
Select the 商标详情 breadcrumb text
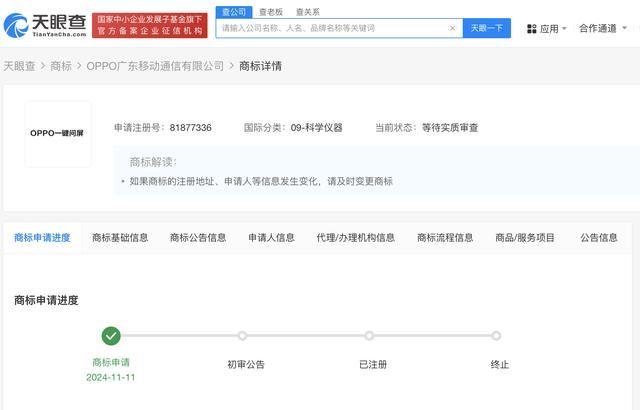pyautogui.click(x=260, y=66)
